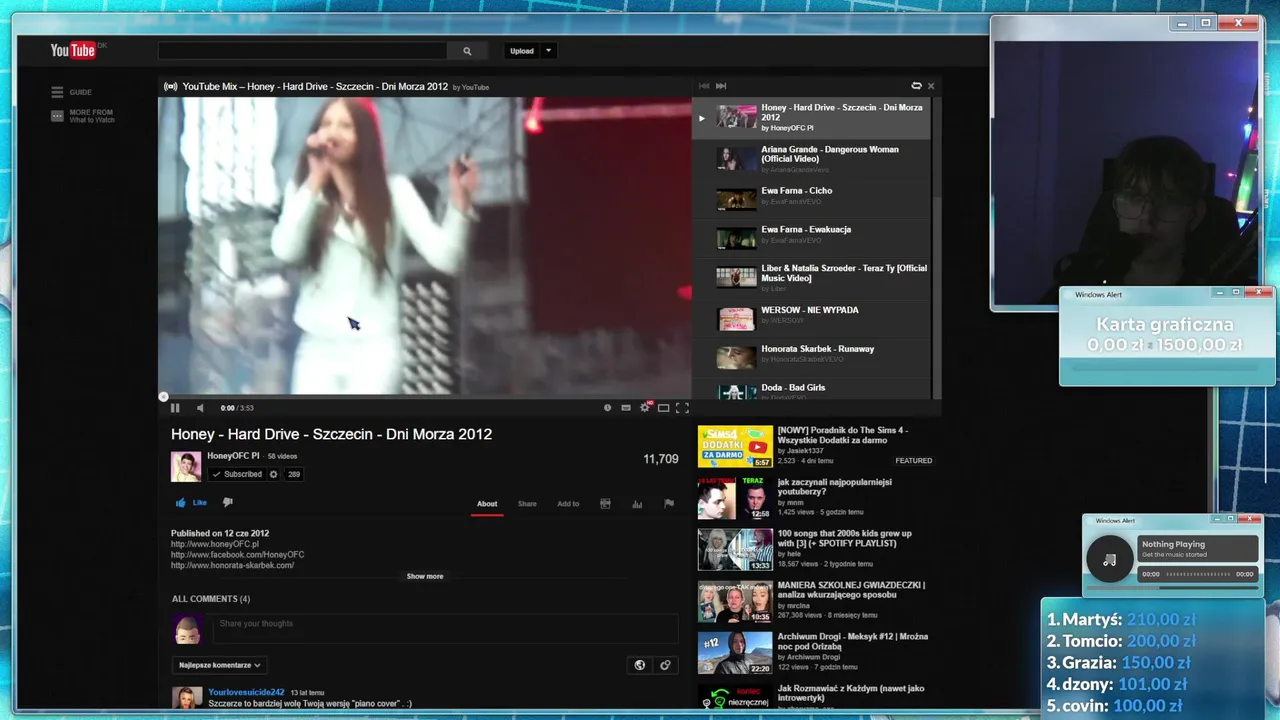Skip to next playlist video
1280x720 pixels.
point(721,86)
